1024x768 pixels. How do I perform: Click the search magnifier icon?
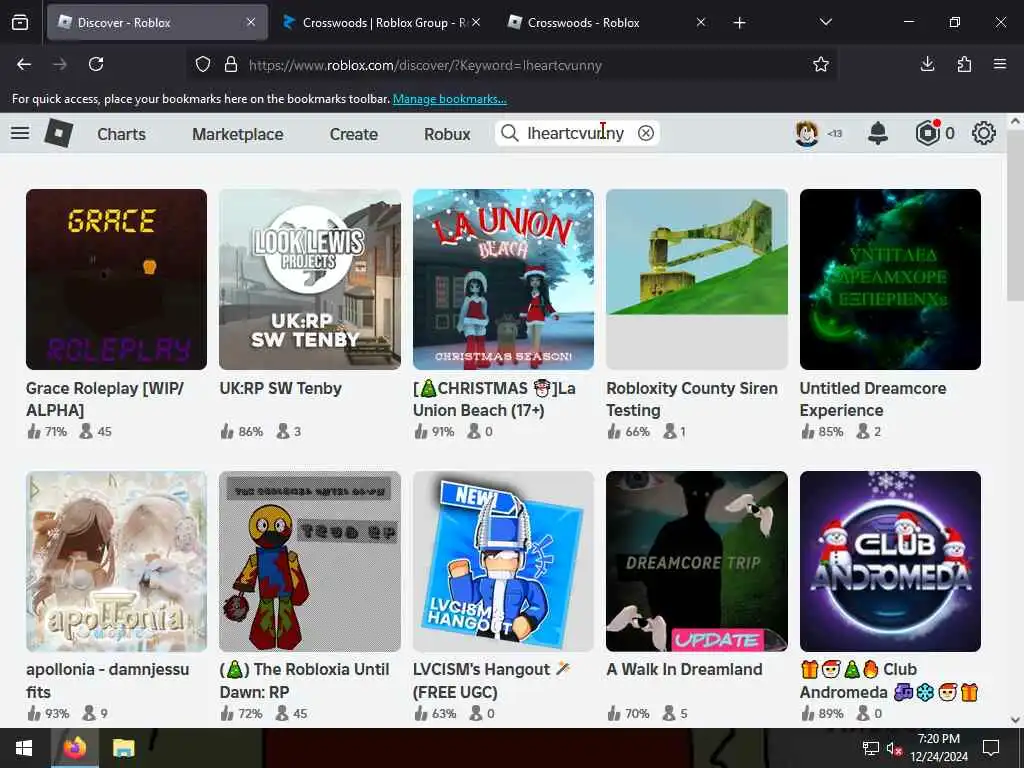point(509,133)
